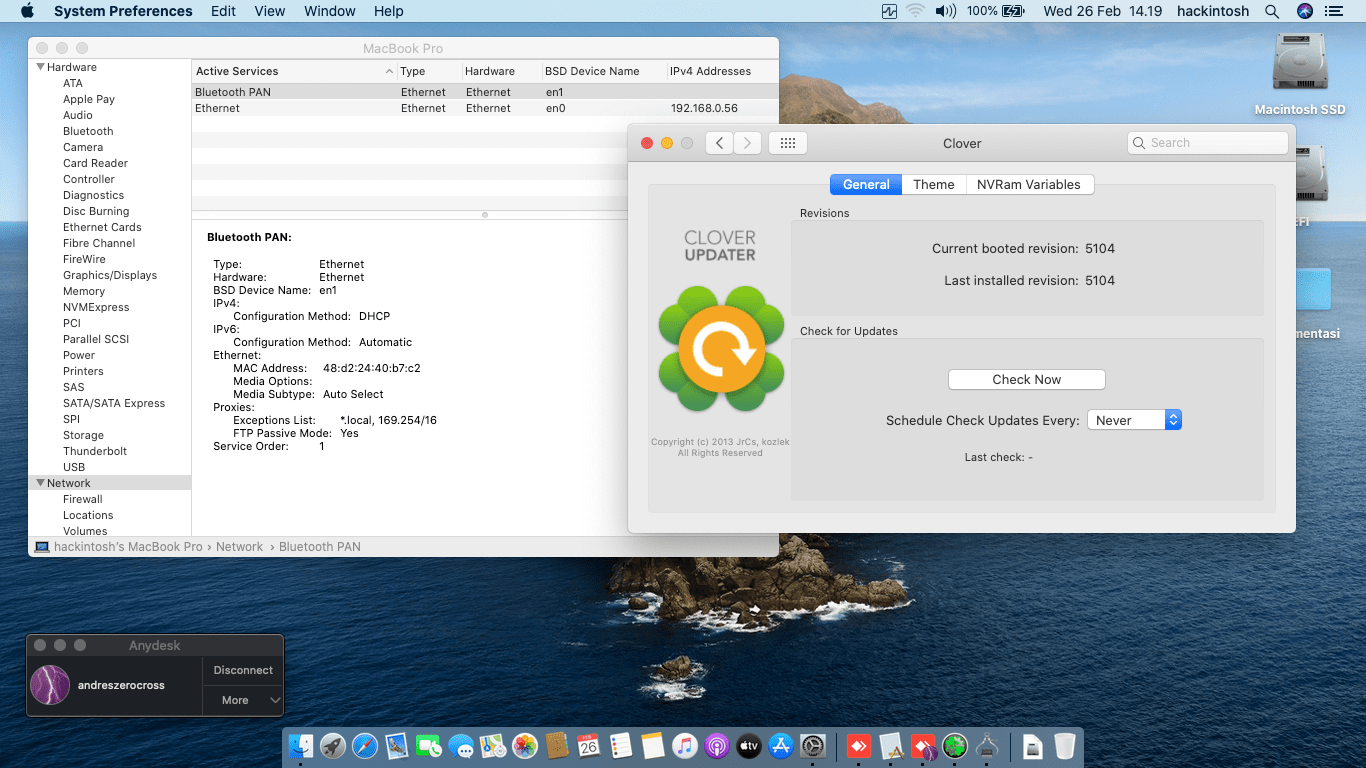Click the IPv4 Addresses column header
This screenshot has height=768, width=1366.
coord(722,71)
